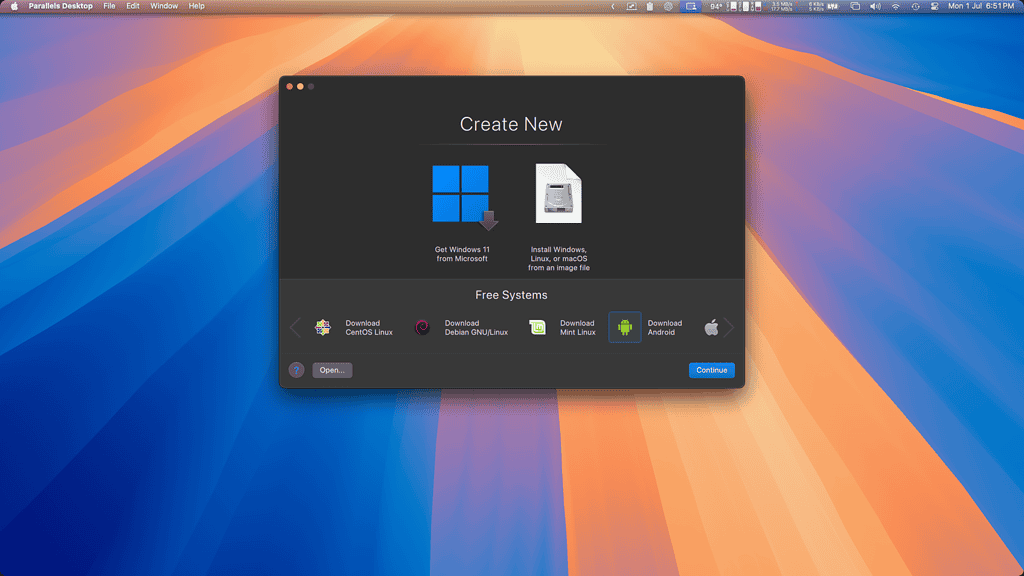1024x576 pixels.
Task: Open the Parallels Desktop application menu
Action: (60, 6)
